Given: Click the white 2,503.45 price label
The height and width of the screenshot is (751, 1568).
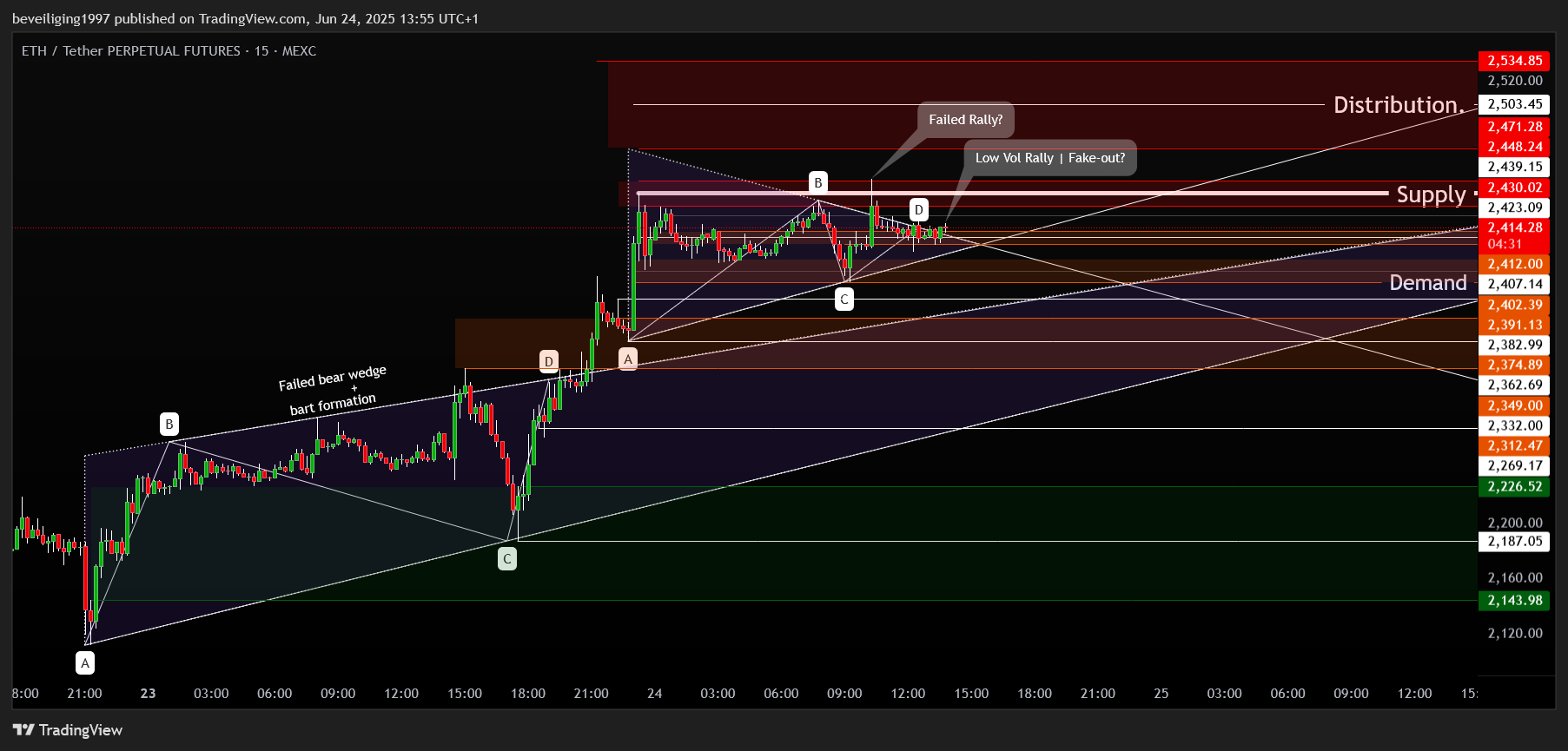Looking at the screenshot, I should pos(1514,104).
